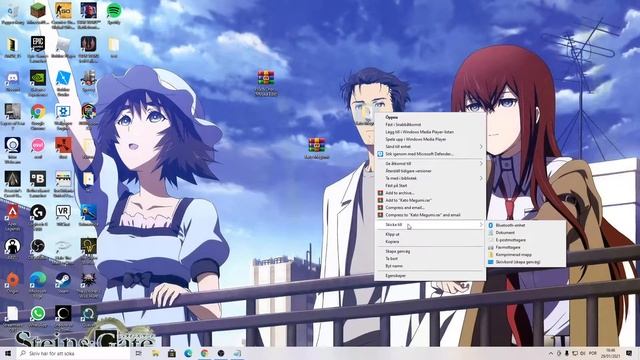Expand 'Ta med i bibliotek' submenu arrow

481,178
